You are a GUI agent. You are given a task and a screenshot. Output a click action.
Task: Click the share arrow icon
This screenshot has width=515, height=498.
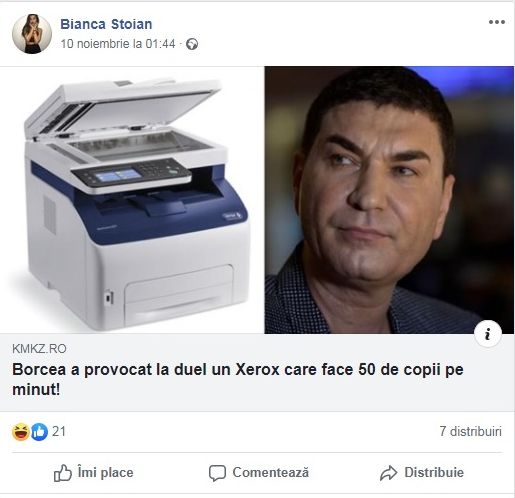[x=388, y=473]
